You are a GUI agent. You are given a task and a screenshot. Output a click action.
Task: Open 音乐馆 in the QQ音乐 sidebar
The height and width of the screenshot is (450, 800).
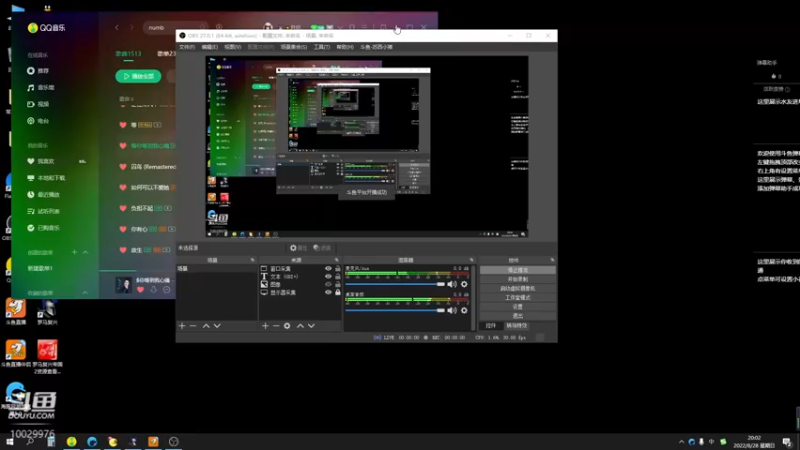[41, 88]
